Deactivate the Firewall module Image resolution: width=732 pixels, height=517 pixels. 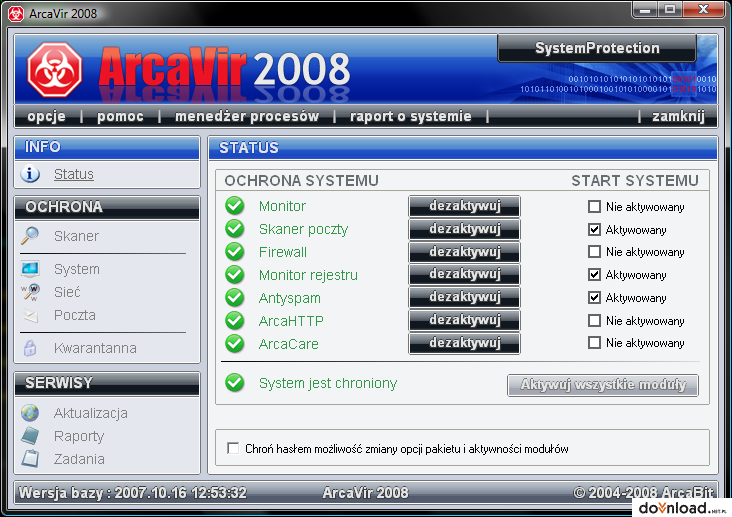(x=465, y=252)
